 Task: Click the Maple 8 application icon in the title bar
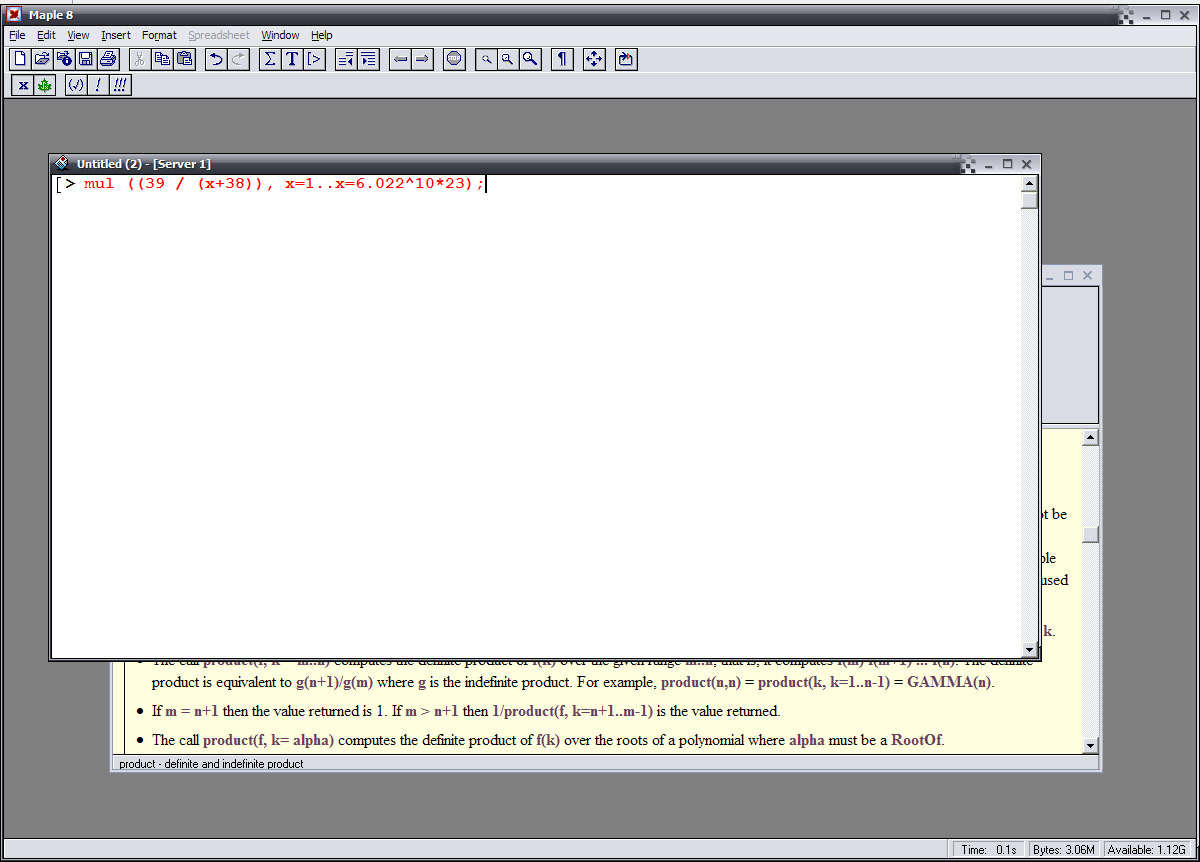pyautogui.click(x=14, y=14)
